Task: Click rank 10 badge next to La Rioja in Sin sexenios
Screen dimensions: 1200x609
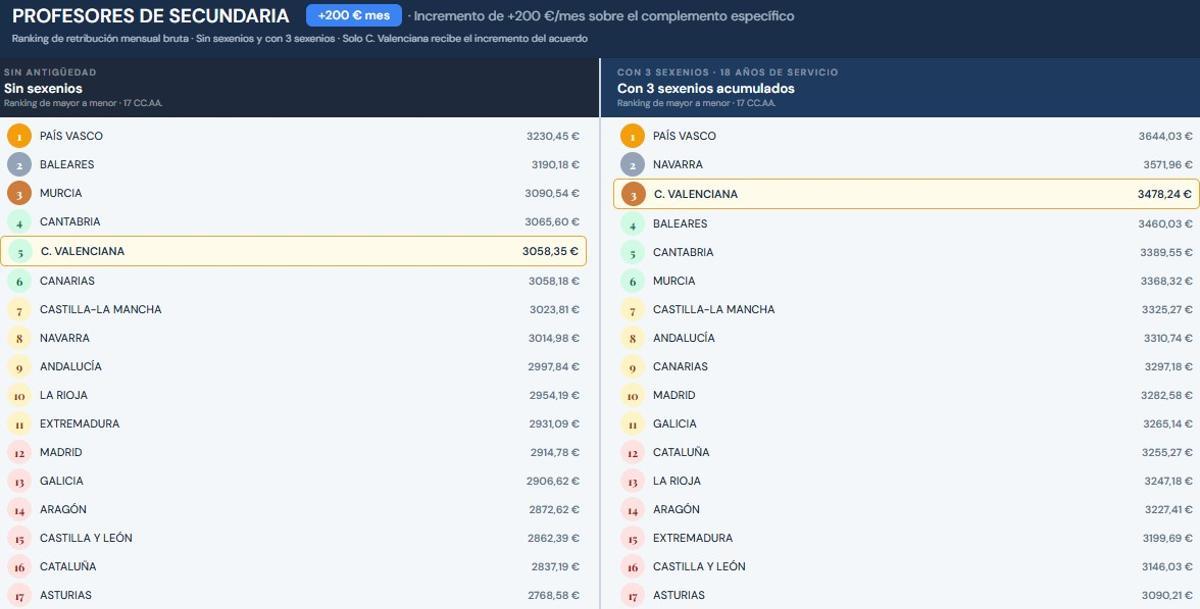Action: pyautogui.click(x=19, y=395)
